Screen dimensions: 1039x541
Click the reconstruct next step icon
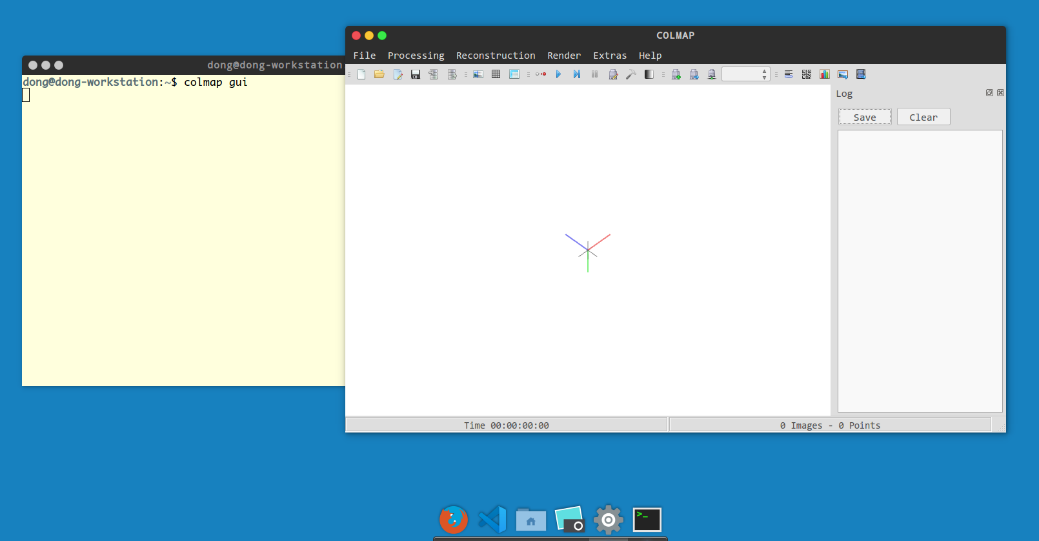click(x=576, y=74)
